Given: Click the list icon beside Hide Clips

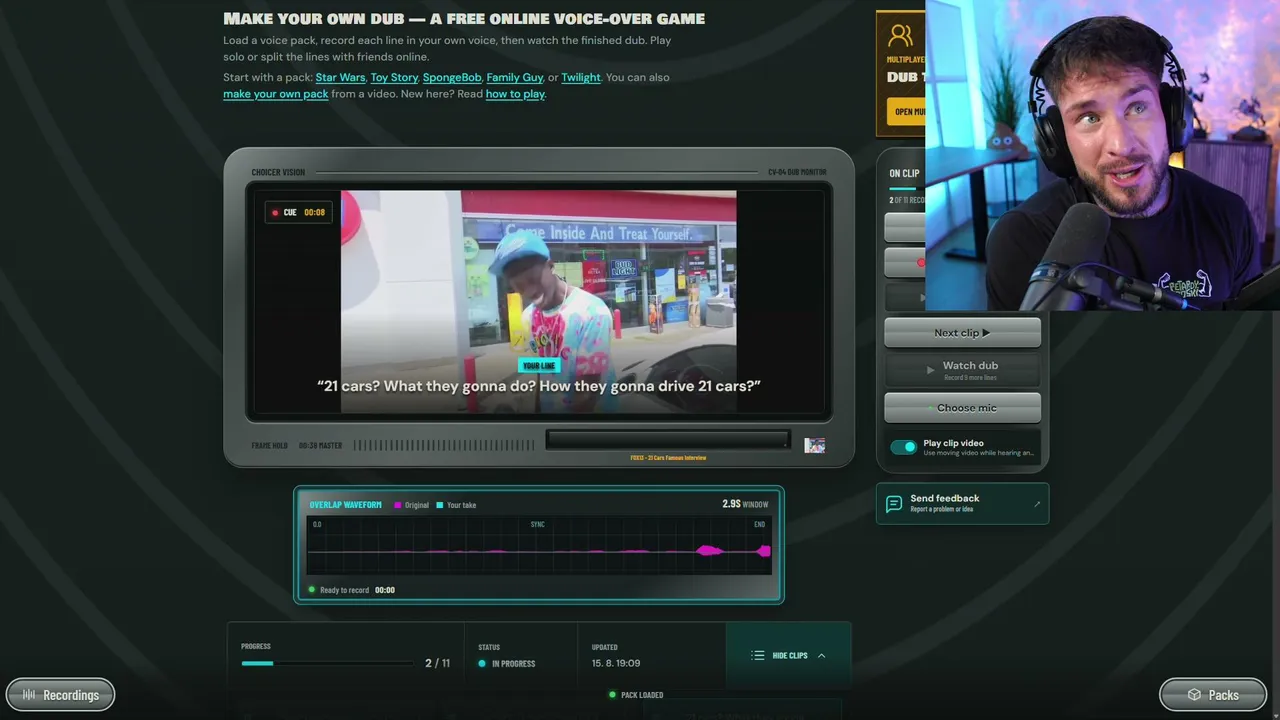Looking at the screenshot, I should point(757,656).
